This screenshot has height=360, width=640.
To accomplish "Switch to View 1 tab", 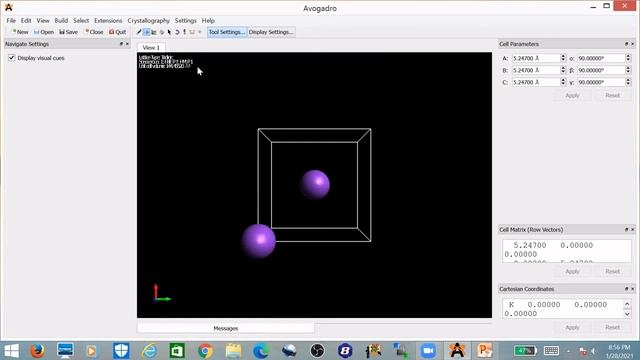I will 151,47.
